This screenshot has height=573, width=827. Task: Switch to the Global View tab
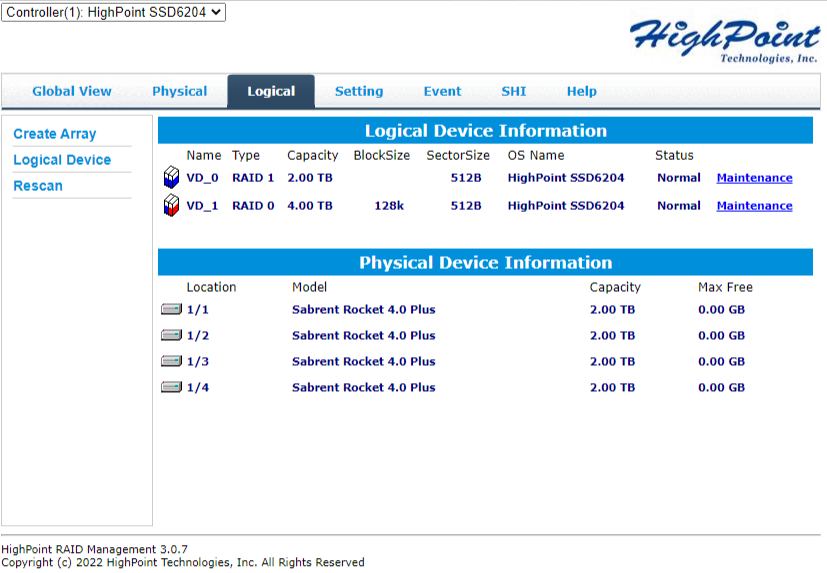click(72, 91)
